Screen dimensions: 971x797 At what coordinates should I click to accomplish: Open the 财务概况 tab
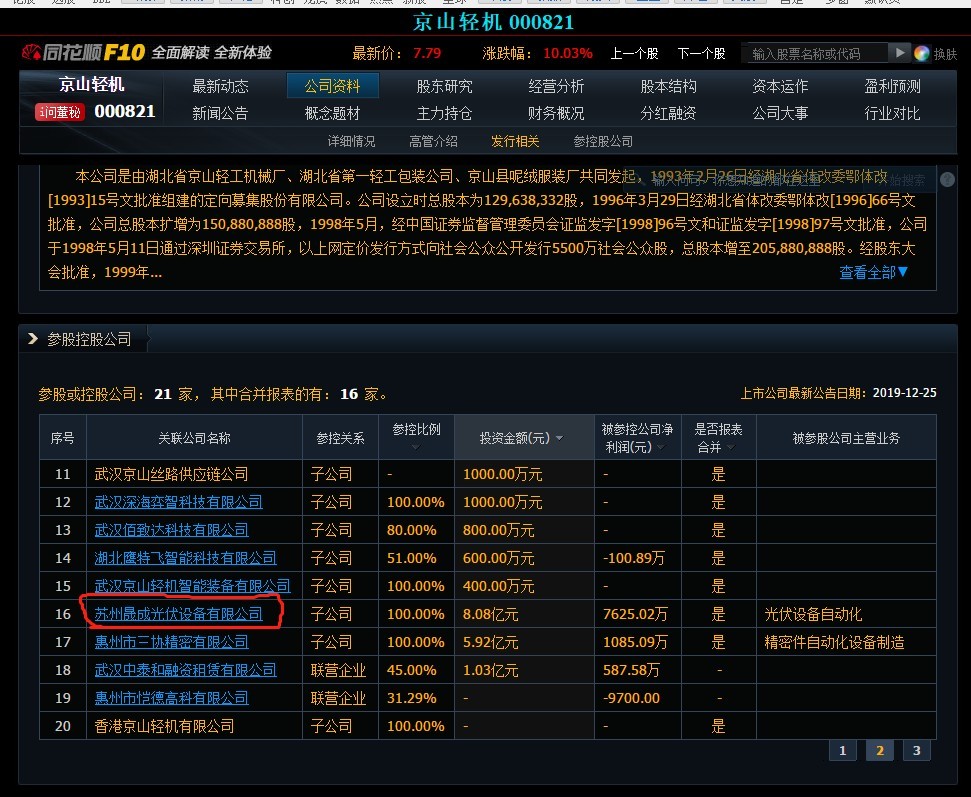(x=553, y=113)
